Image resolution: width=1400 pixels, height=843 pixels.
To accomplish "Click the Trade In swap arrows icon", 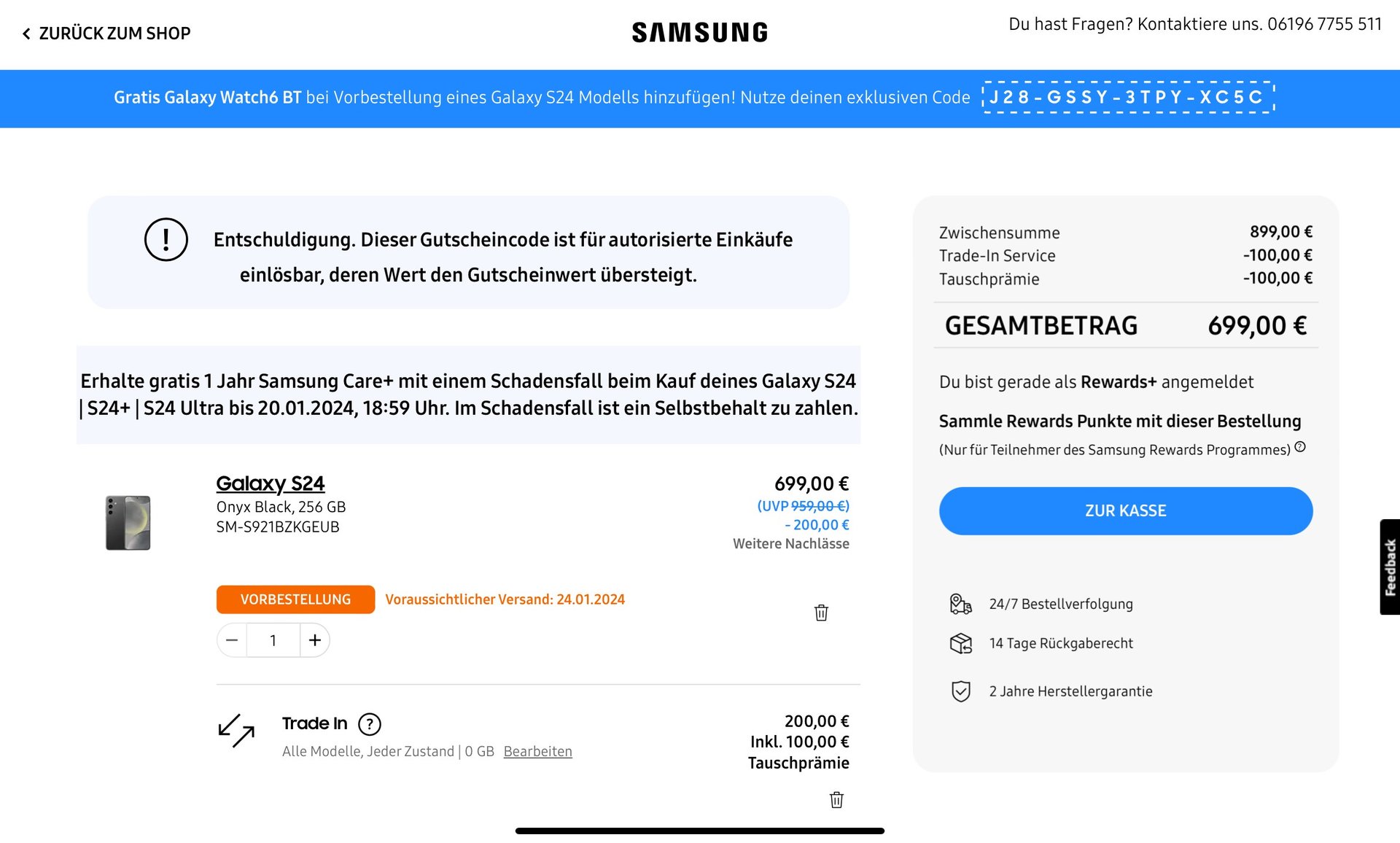I will (236, 731).
